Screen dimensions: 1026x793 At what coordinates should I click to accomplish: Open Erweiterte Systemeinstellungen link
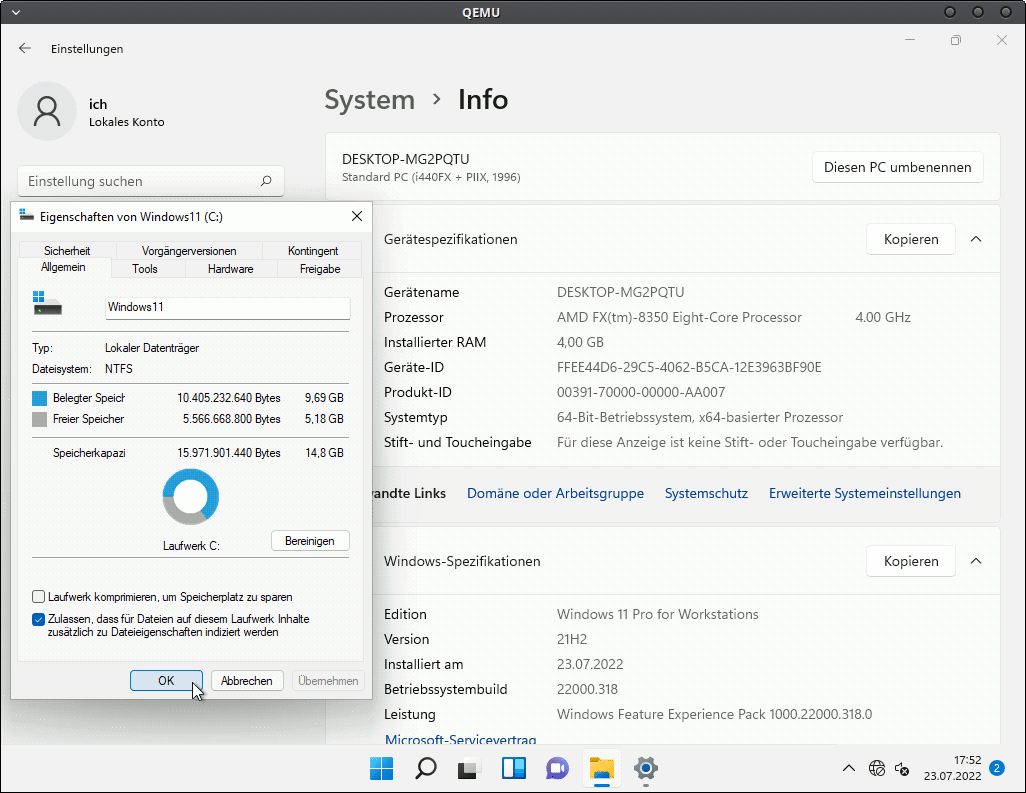[x=864, y=493]
